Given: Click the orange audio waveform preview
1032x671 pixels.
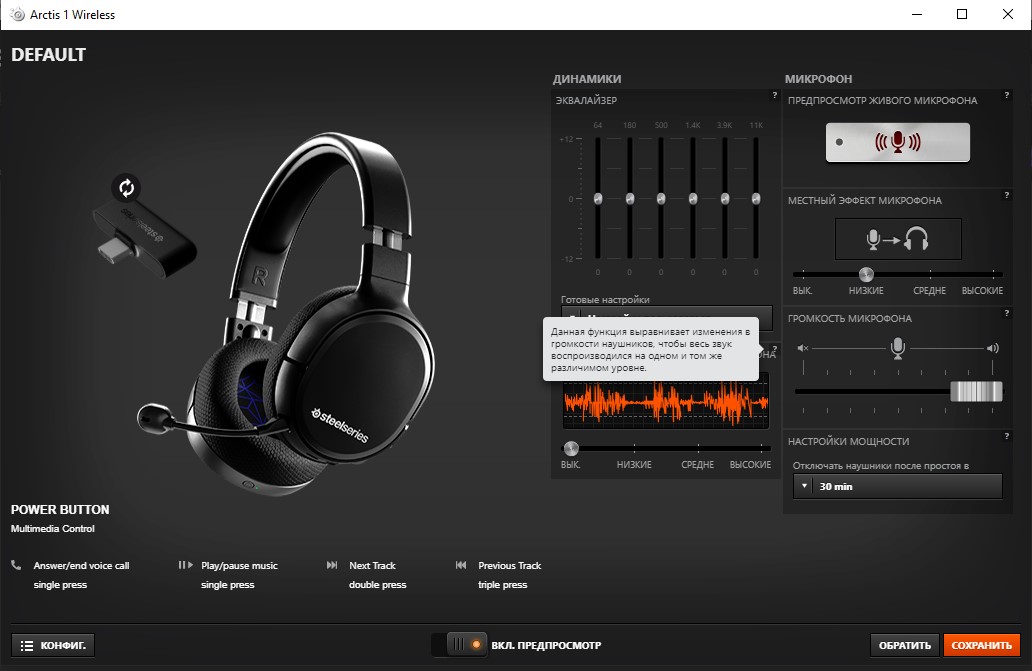Looking at the screenshot, I should (666, 403).
